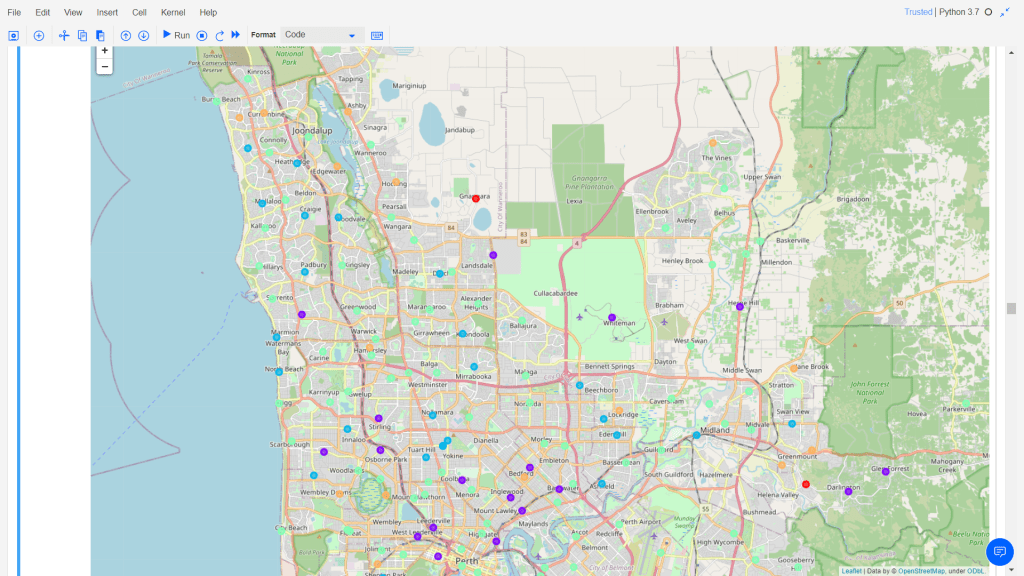Open the Code cell type dropdown
1024x576 pixels.
coord(320,35)
